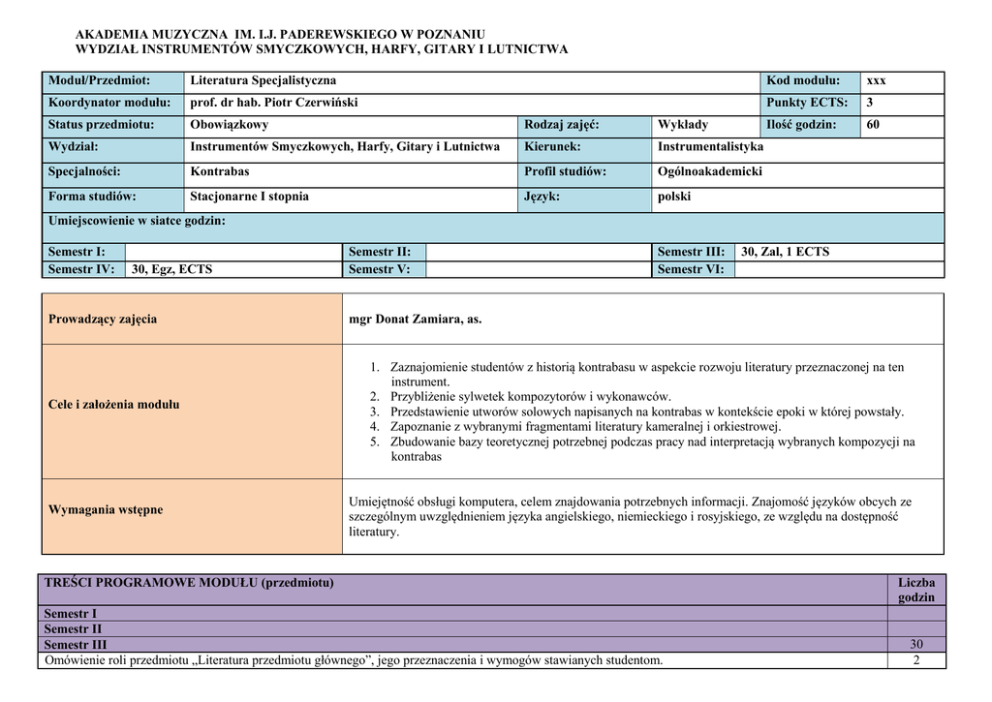
Task: Click the 'Kod modułu' value 'xxx'
Action: [x=876, y=80]
